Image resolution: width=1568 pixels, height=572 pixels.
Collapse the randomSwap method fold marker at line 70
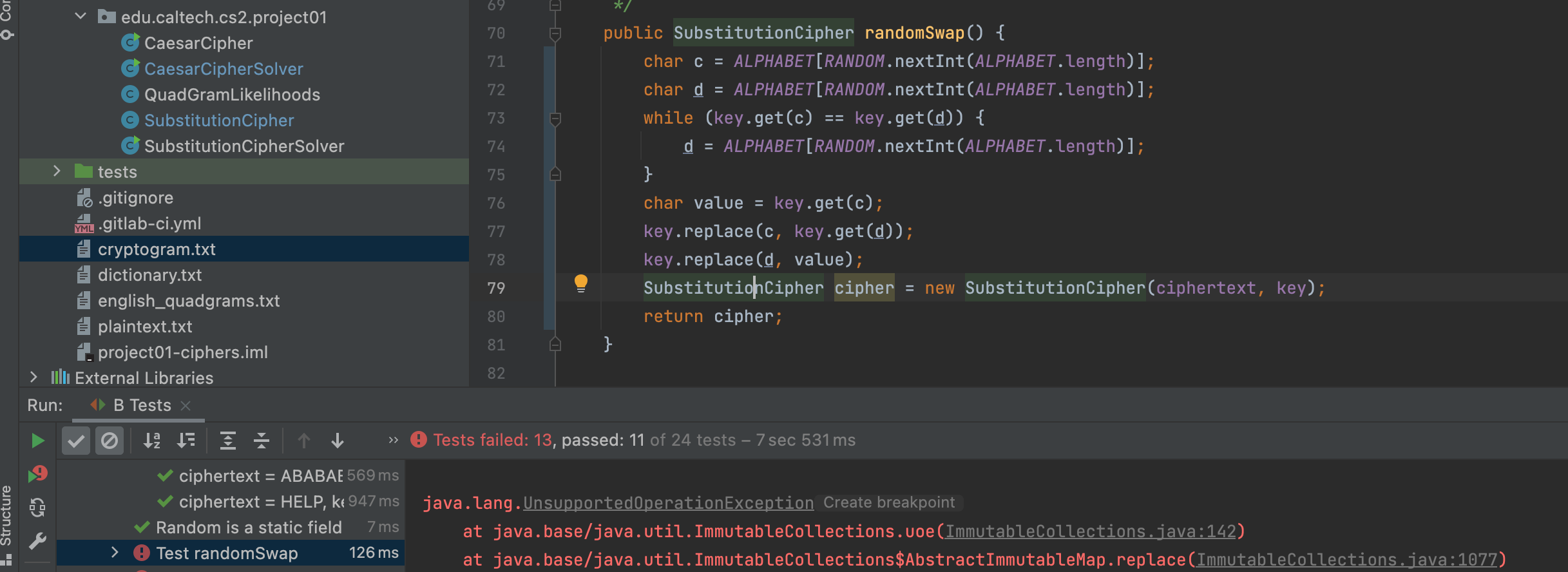(555, 33)
